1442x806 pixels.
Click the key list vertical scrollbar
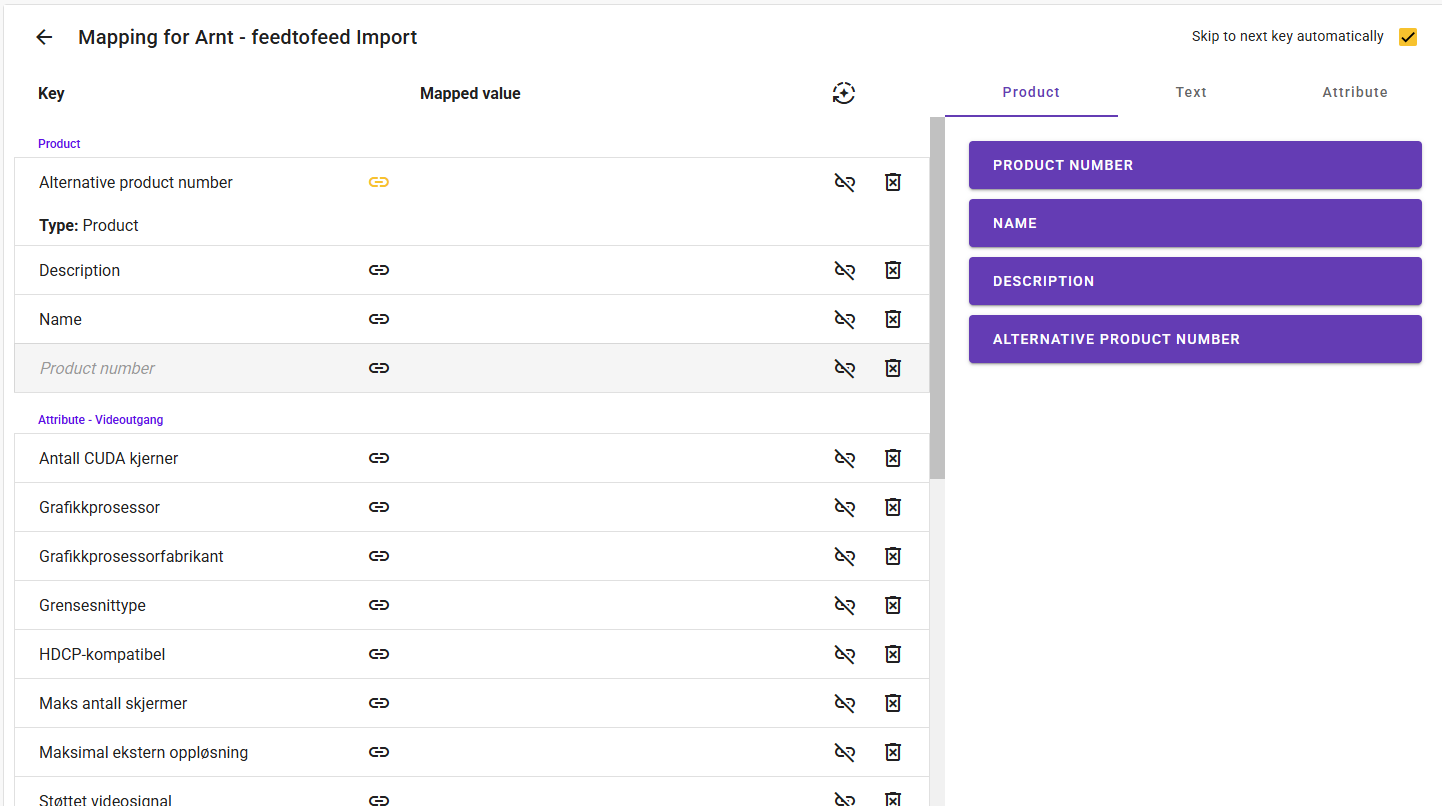[937, 298]
